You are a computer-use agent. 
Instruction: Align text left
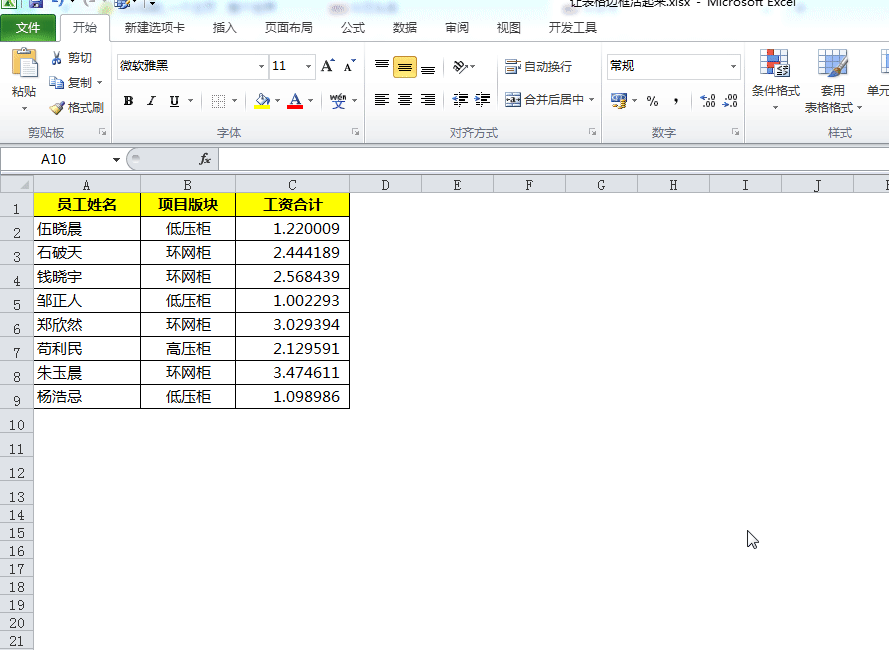[382, 100]
